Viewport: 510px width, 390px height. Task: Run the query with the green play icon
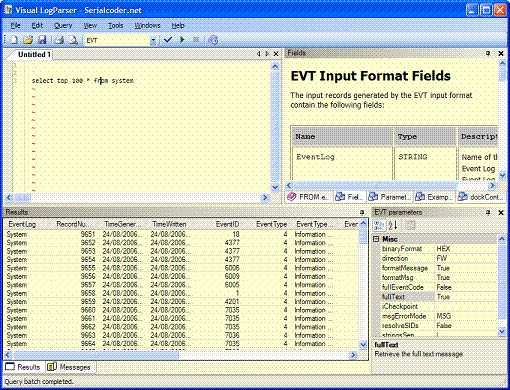[182, 40]
